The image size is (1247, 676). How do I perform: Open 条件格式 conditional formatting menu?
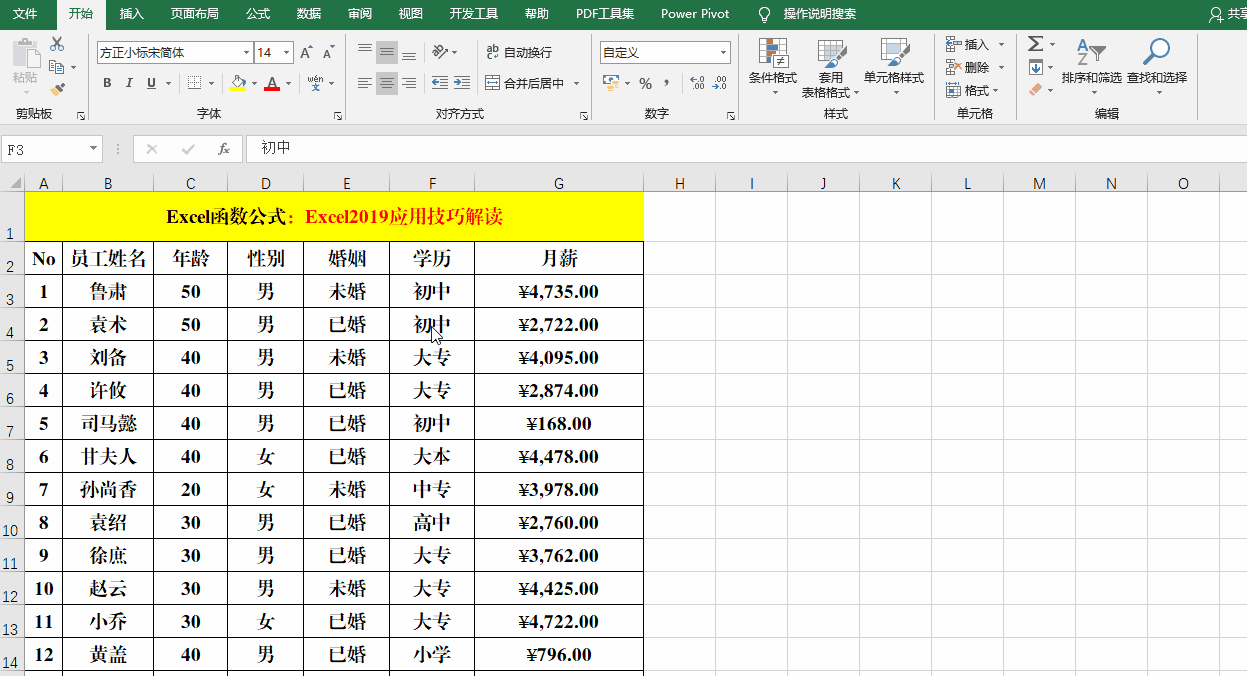pyautogui.click(x=773, y=68)
